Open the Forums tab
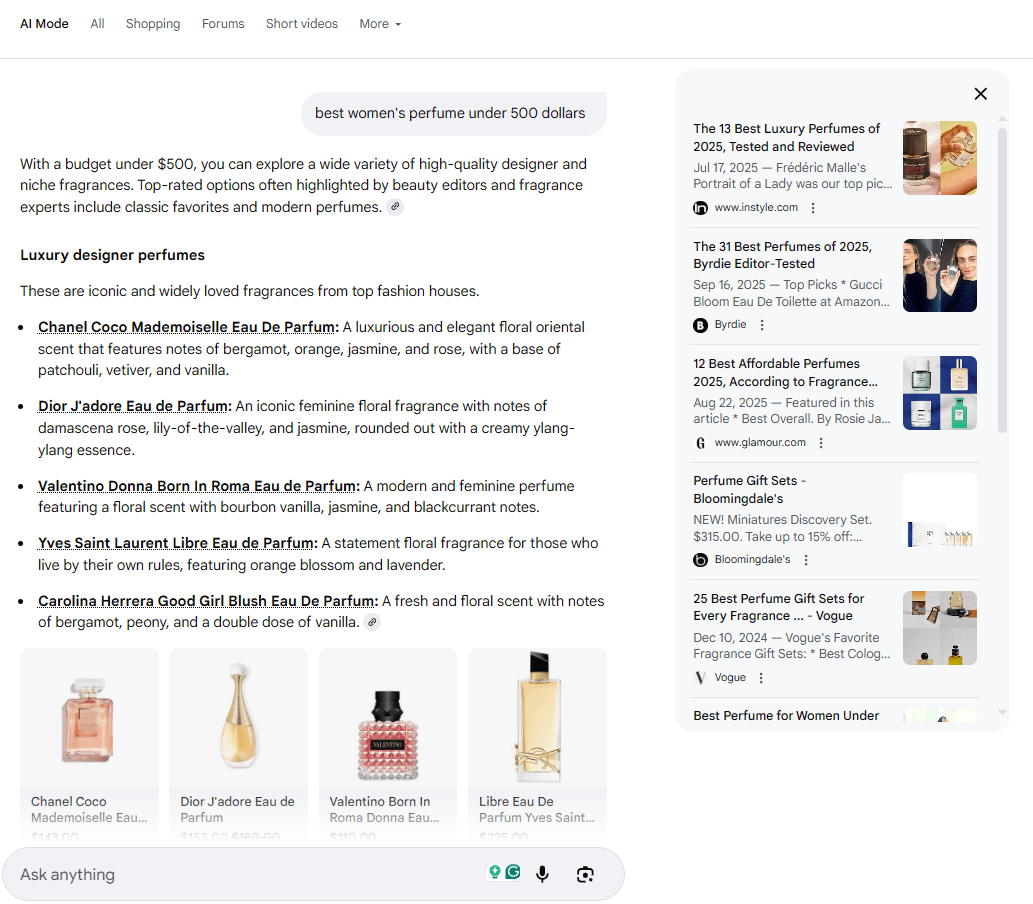Image resolution: width=1033 pixels, height=904 pixels. 223,24
